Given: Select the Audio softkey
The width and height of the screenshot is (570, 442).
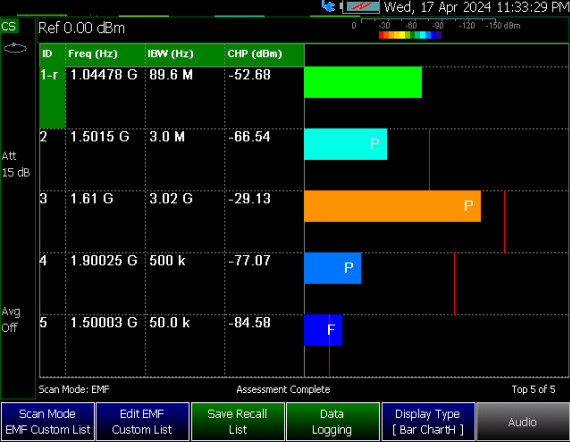Looking at the screenshot, I should coord(523,422).
